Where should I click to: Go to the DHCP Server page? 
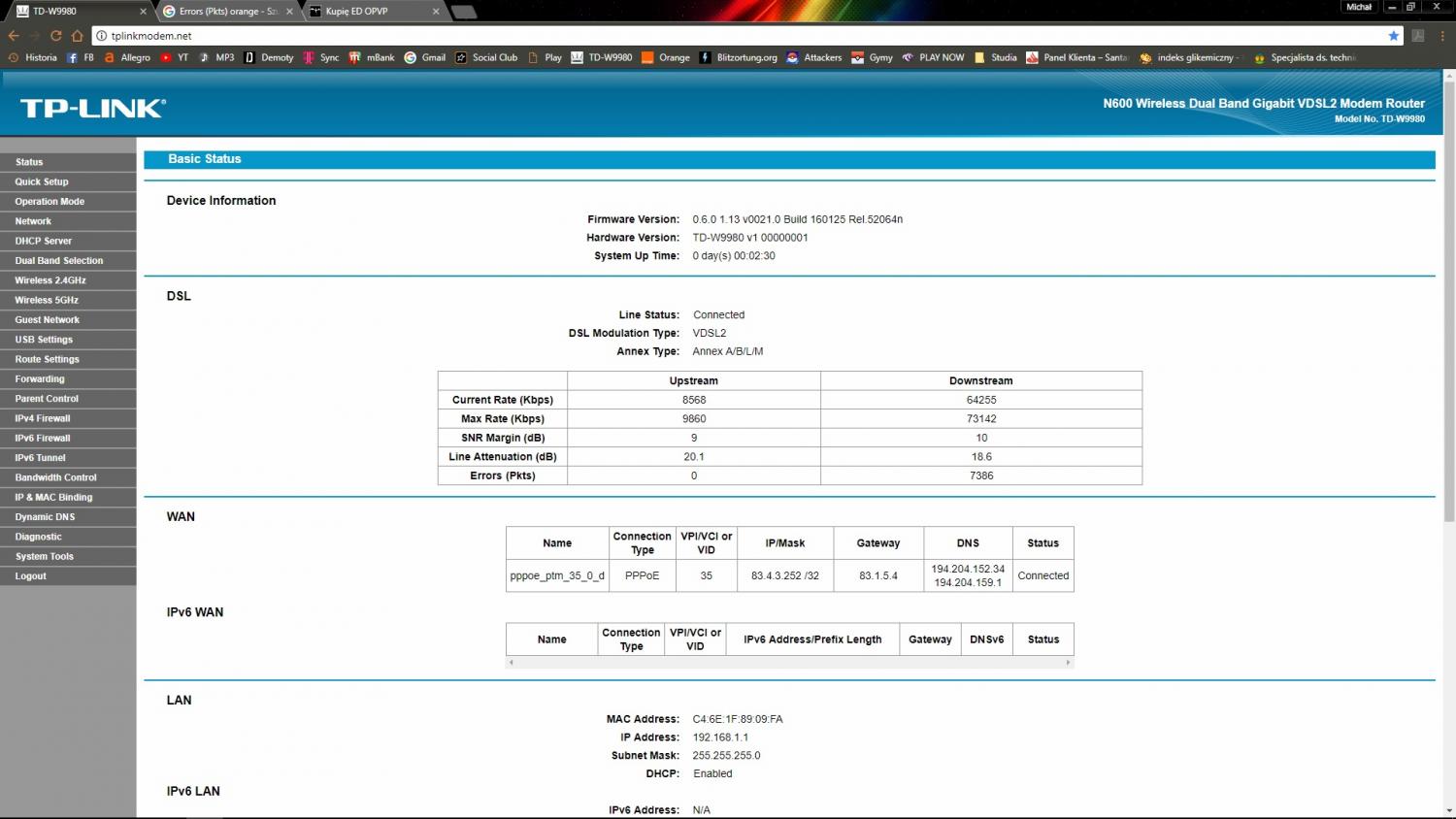click(x=44, y=241)
